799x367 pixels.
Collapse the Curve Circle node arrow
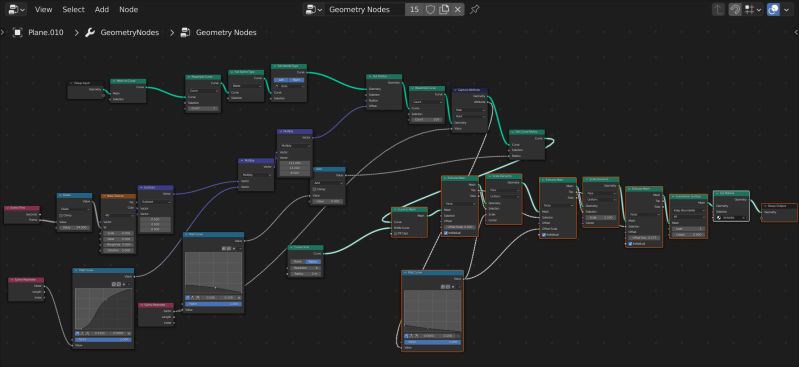pyautogui.click(x=291, y=247)
